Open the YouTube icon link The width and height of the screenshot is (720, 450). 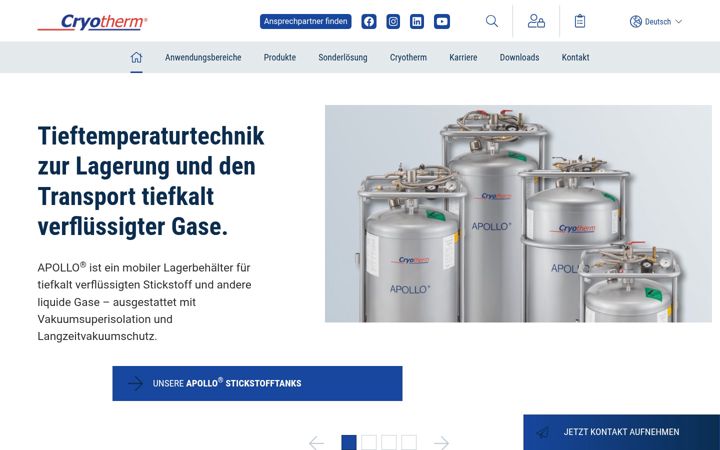coord(442,22)
